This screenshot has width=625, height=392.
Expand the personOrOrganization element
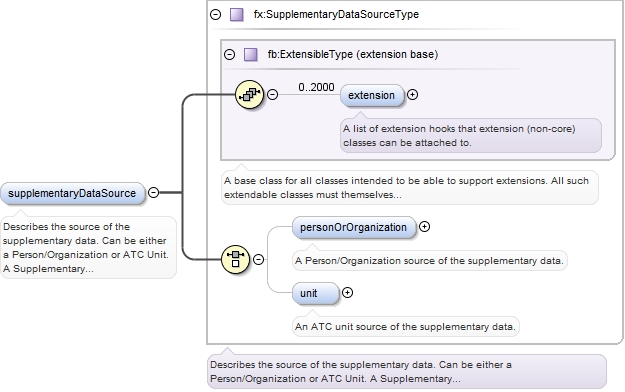[x=425, y=227]
